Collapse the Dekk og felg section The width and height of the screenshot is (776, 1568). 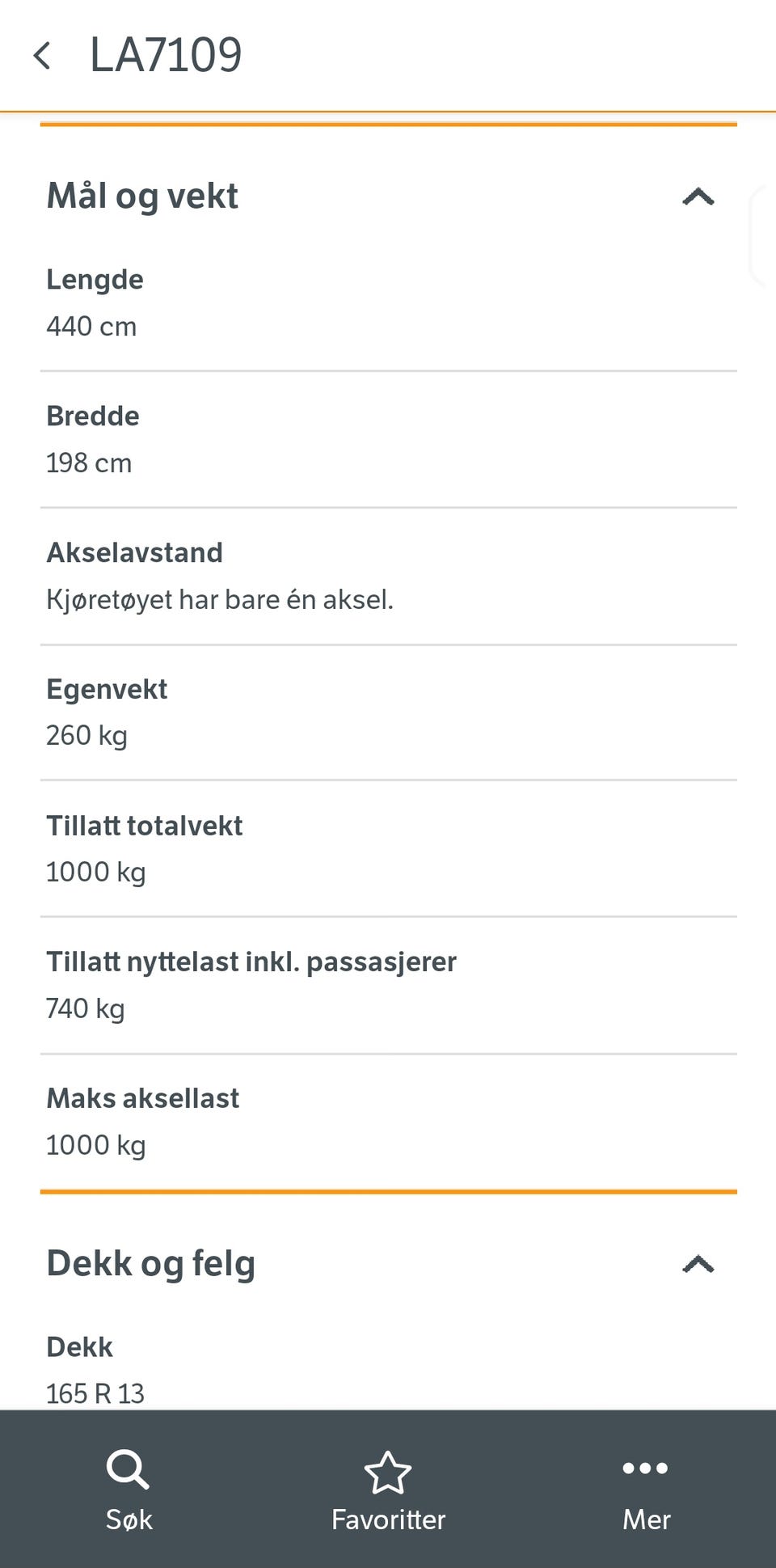pyautogui.click(x=698, y=1264)
